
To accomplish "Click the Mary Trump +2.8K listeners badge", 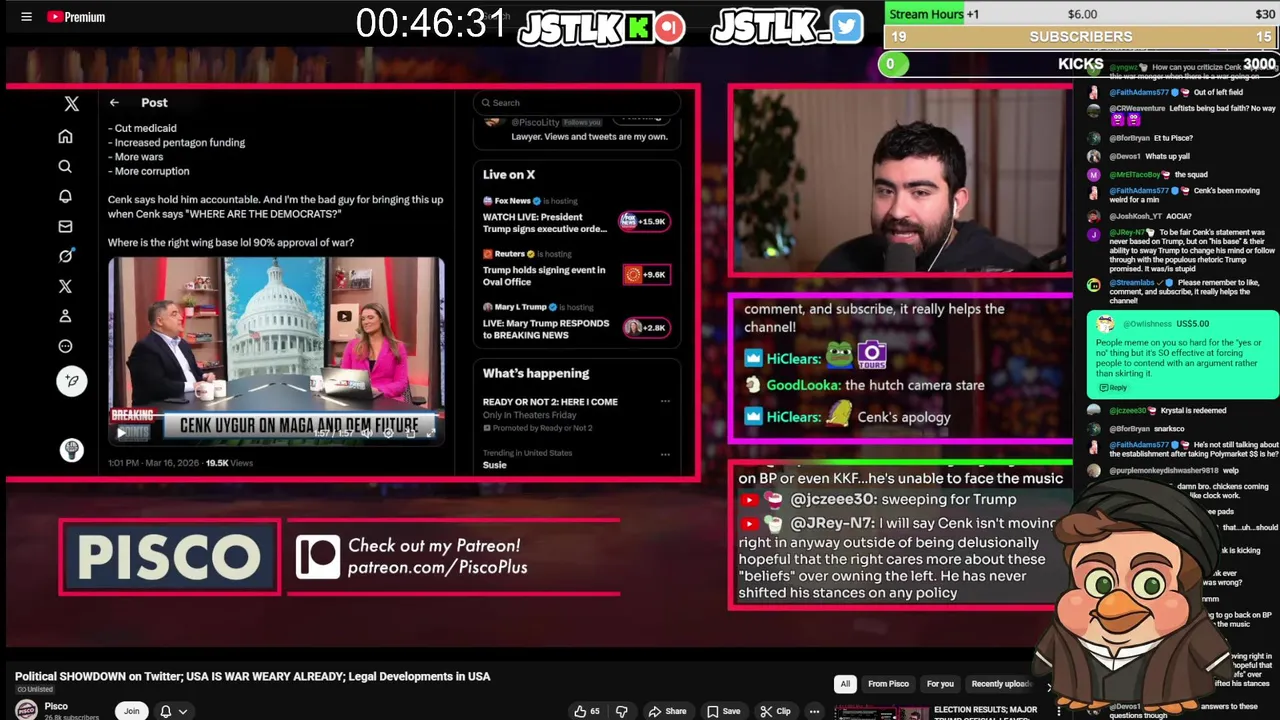I will tap(647, 327).
